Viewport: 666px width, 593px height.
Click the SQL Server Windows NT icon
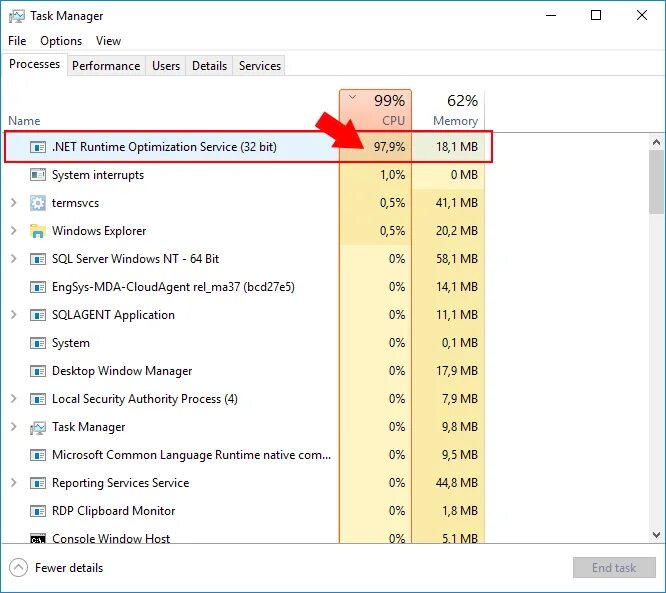click(x=38, y=259)
